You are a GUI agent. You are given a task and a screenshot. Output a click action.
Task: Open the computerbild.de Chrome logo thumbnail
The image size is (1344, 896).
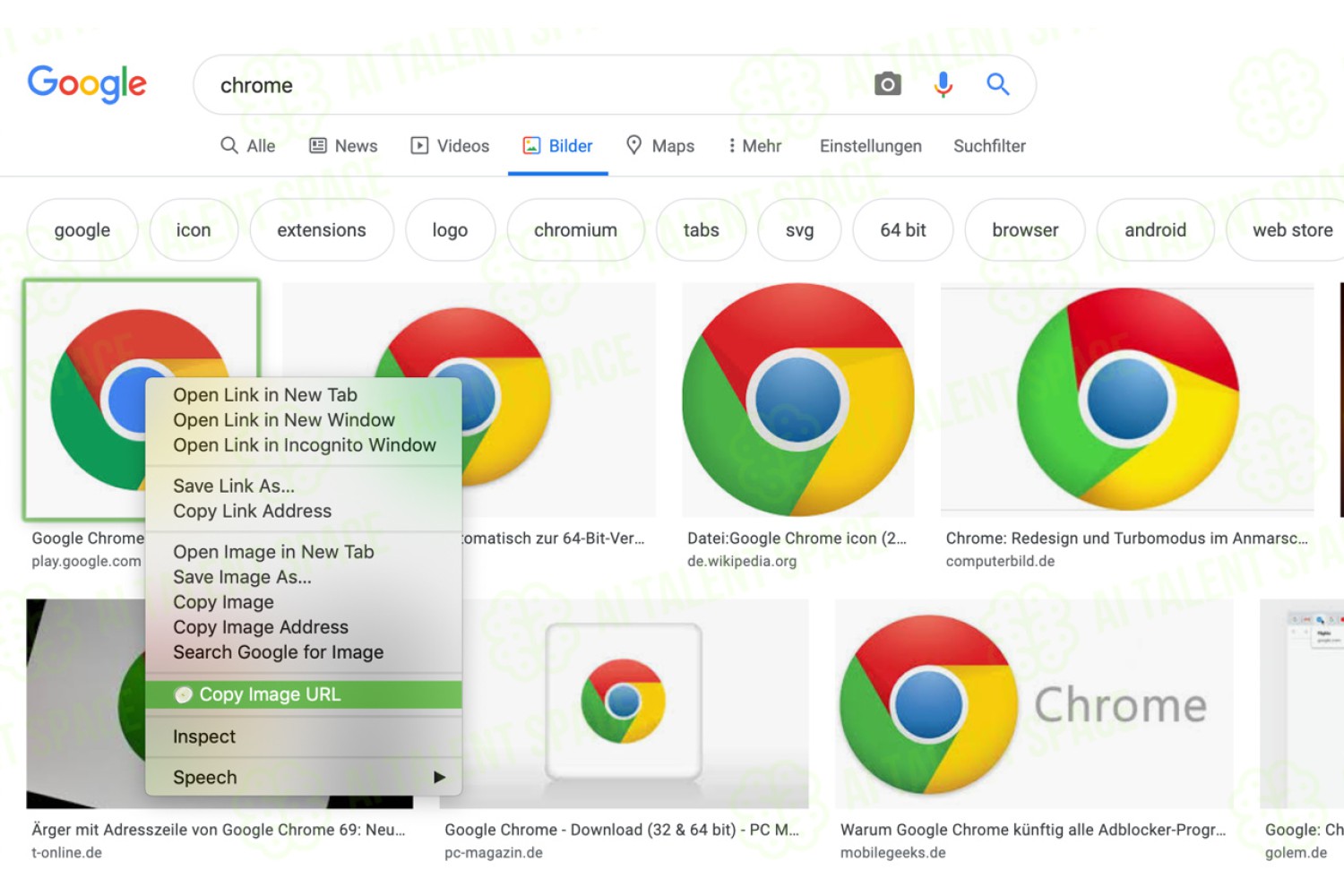point(1127,400)
